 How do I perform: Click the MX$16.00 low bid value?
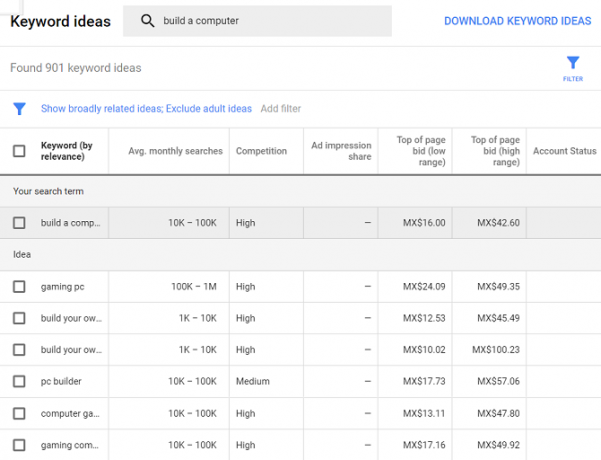click(424, 223)
